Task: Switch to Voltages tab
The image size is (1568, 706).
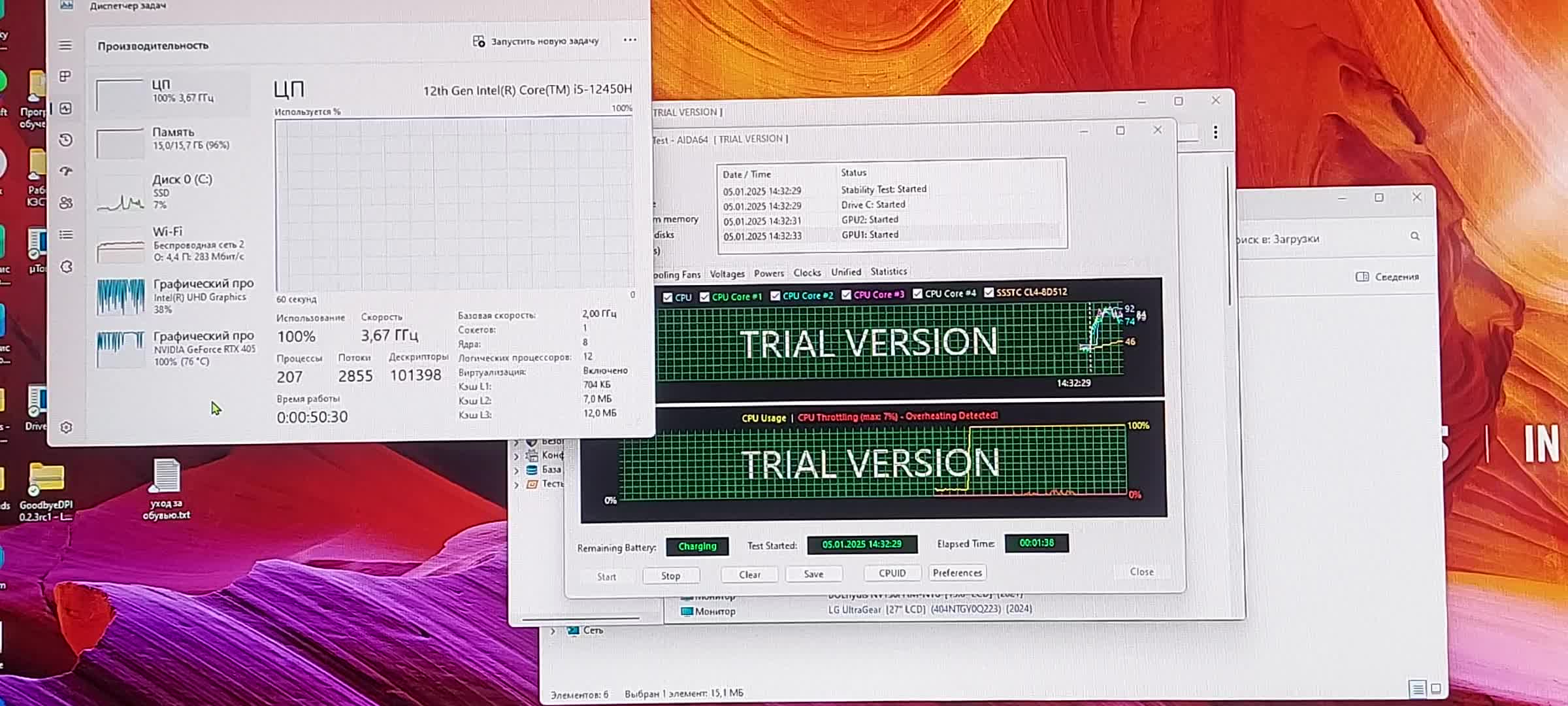Action: coord(727,275)
